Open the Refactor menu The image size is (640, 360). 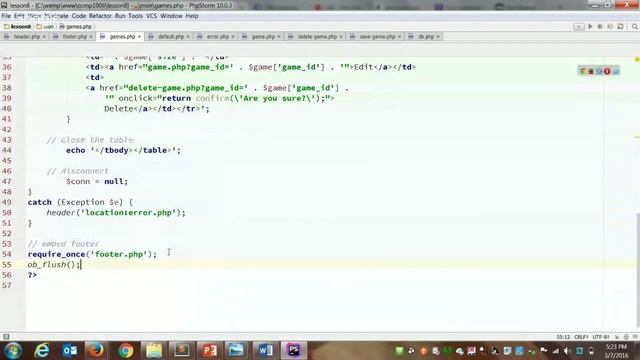[x=100, y=16]
